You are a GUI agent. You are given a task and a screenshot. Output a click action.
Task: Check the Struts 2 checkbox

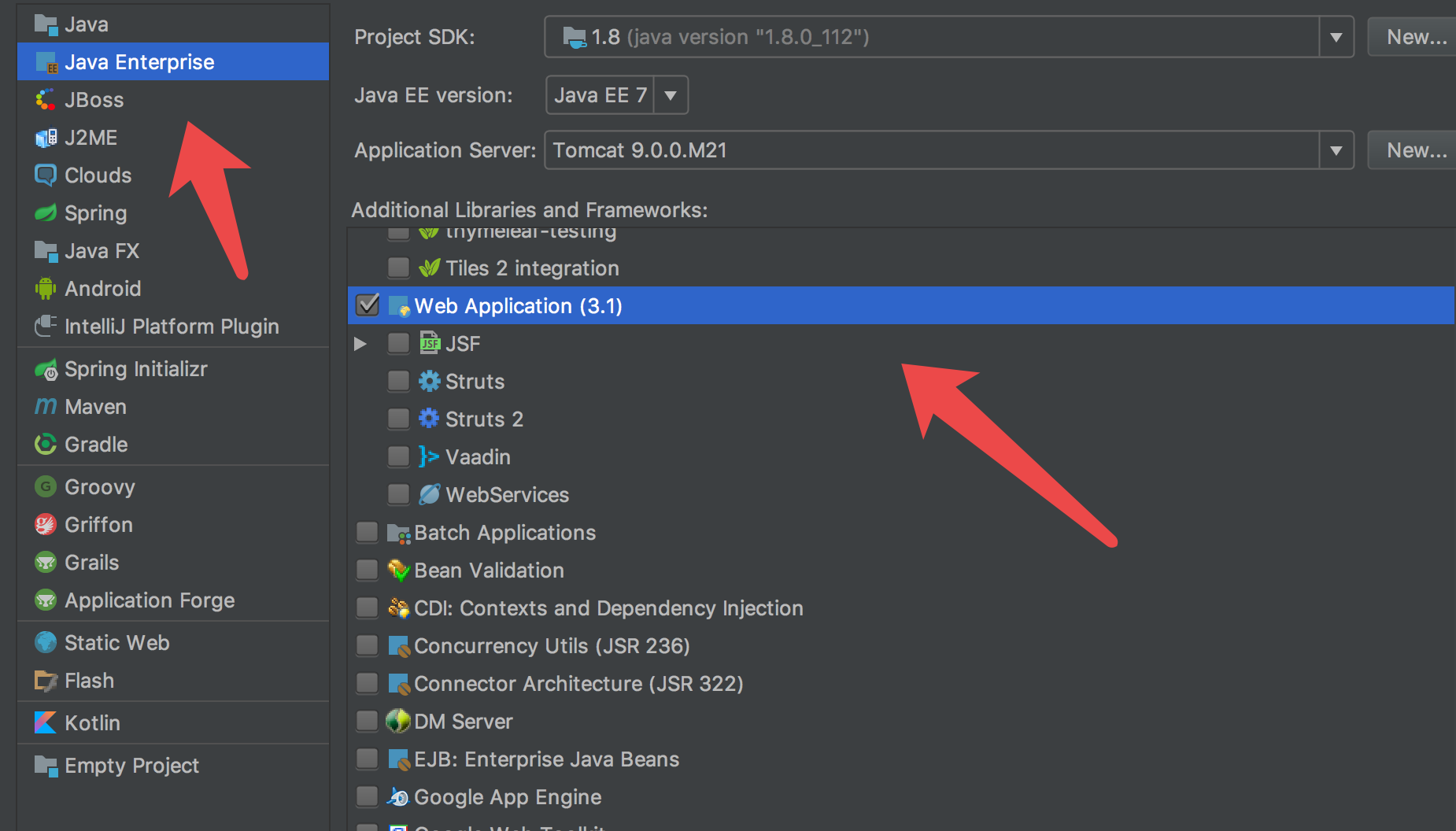click(x=399, y=419)
